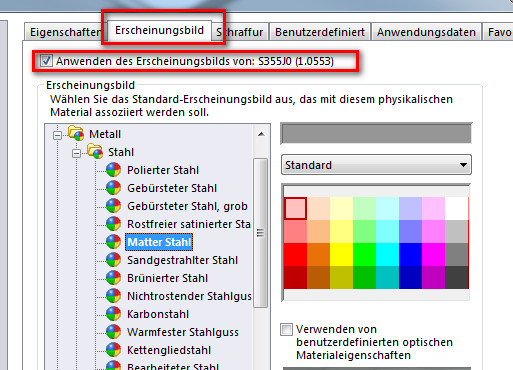Viewport: 513px width, 370px height.
Task: Open the partially visible Favoriten tab
Action: (x=498, y=32)
